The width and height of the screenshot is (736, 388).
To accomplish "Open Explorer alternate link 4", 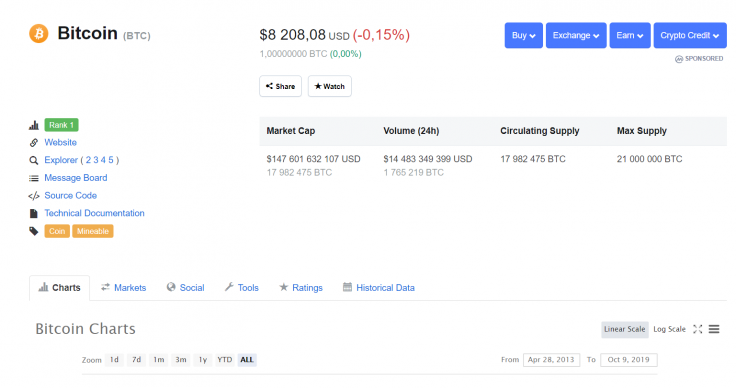I will (x=103, y=160).
